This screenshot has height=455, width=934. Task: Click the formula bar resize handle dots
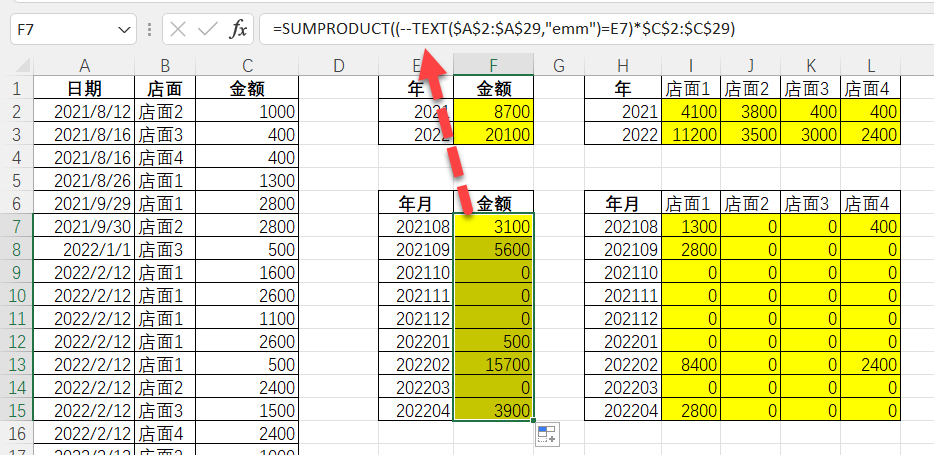(x=149, y=29)
